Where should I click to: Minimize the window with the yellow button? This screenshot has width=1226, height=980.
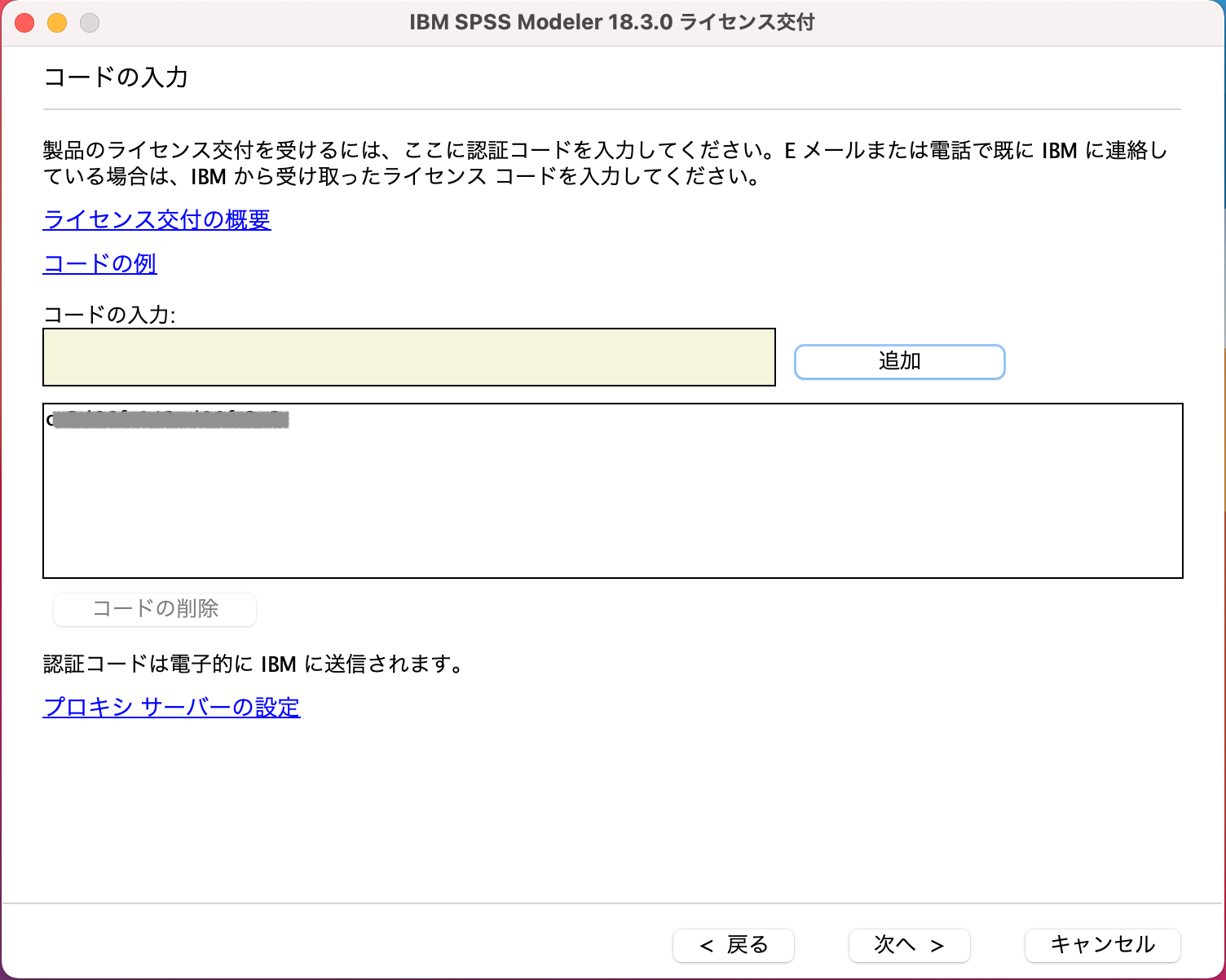click(57, 23)
